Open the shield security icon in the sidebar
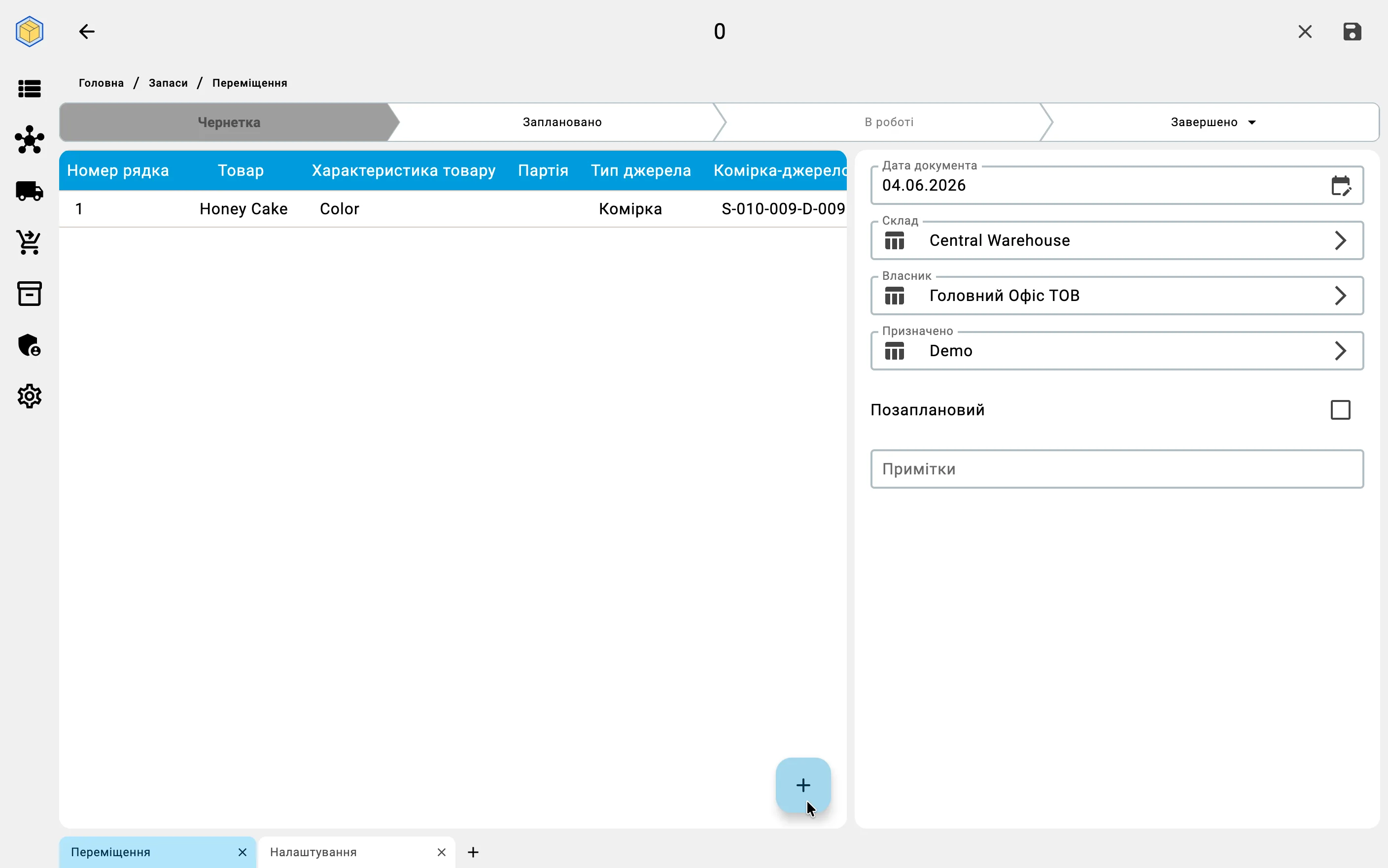Screen dimensions: 1388x868 coord(29,345)
